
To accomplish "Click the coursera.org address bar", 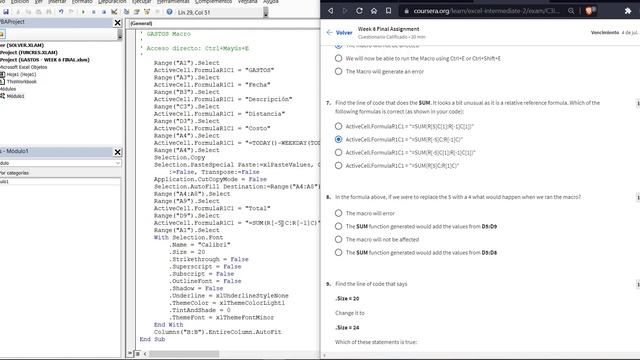I will click(486, 11).
